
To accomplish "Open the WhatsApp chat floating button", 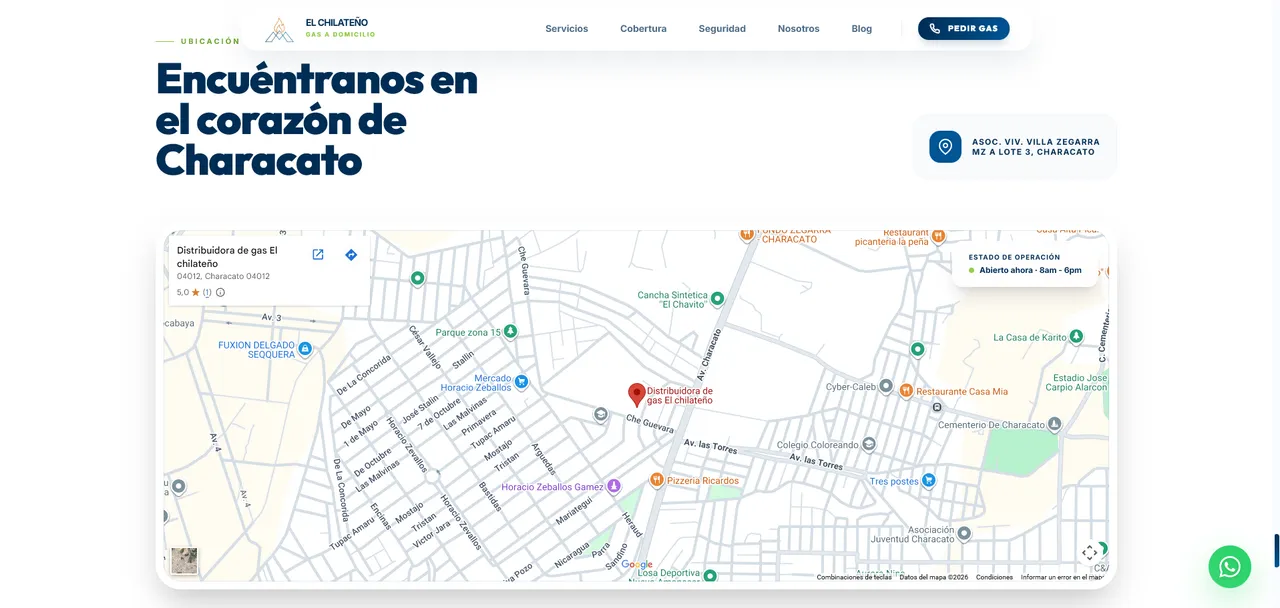I will [1229, 567].
